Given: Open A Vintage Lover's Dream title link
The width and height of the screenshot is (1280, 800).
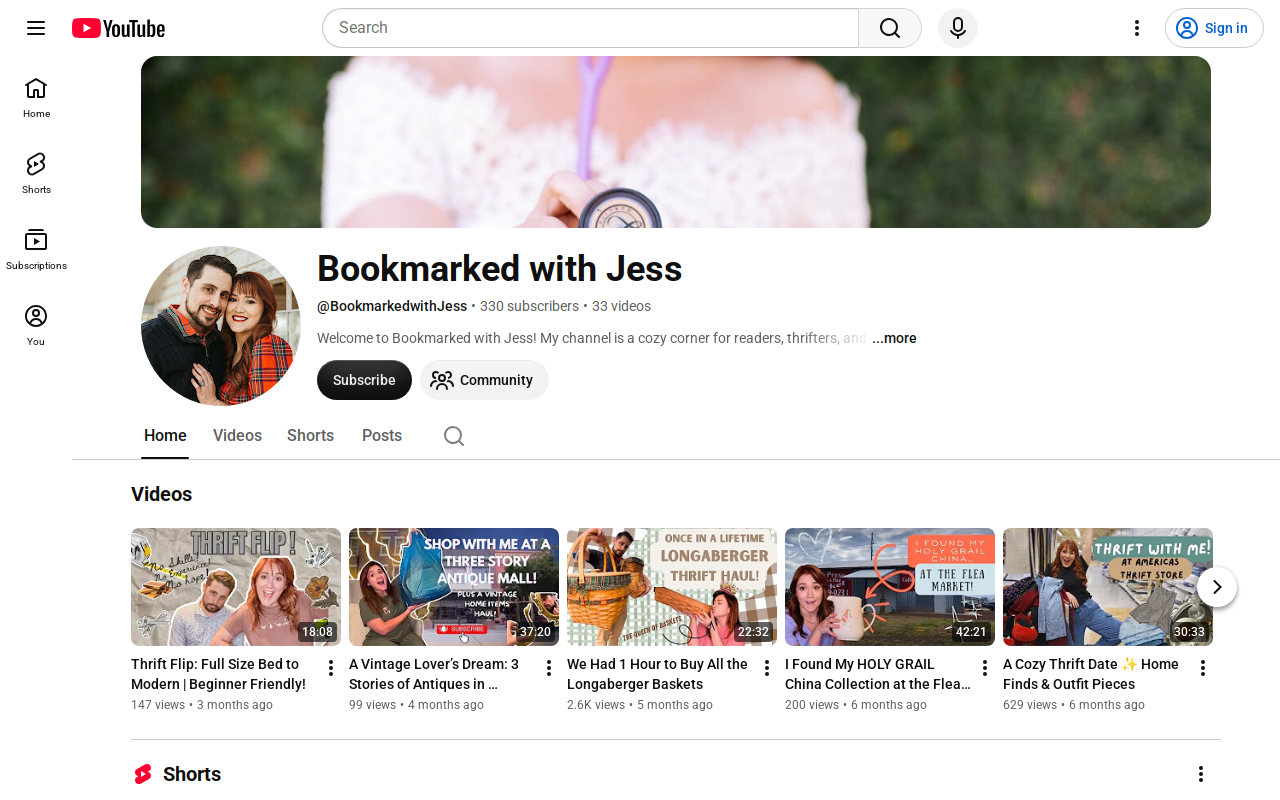Looking at the screenshot, I should coord(436,674).
